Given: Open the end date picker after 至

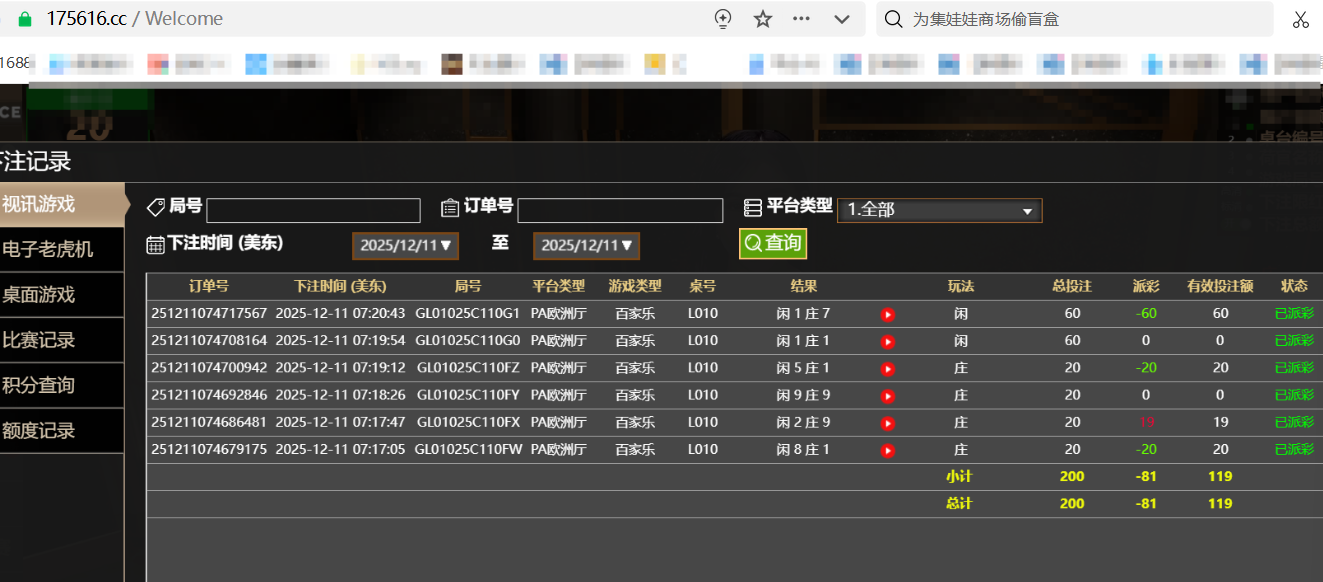Looking at the screenshot, I should [586, 245].
